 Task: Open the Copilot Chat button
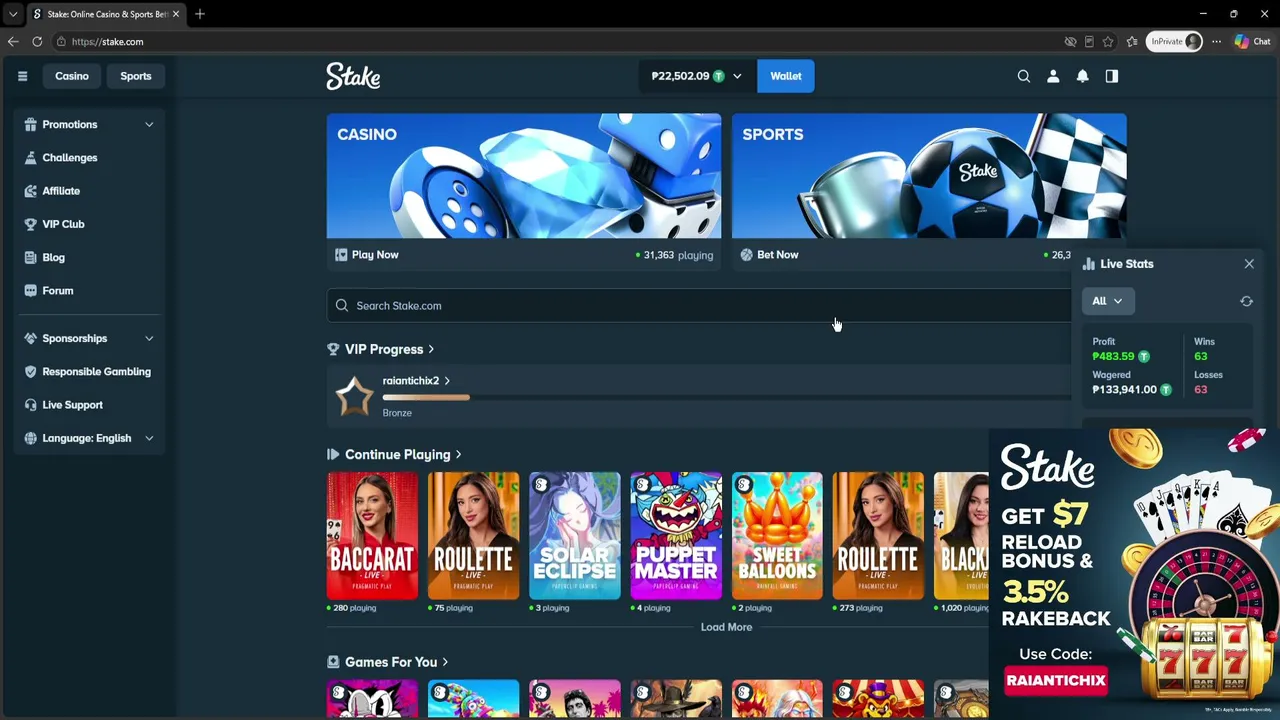(x=1253, y=41)
